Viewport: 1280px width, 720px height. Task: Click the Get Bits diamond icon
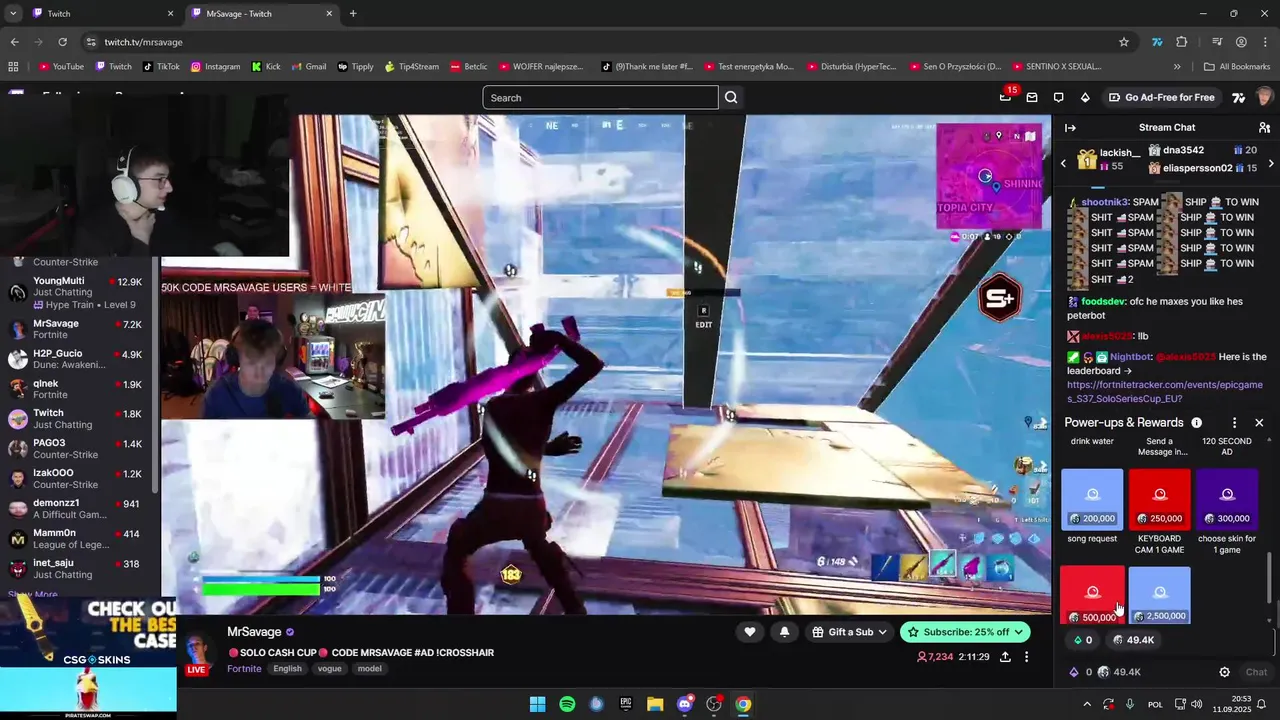click(x=1085, y=97)
